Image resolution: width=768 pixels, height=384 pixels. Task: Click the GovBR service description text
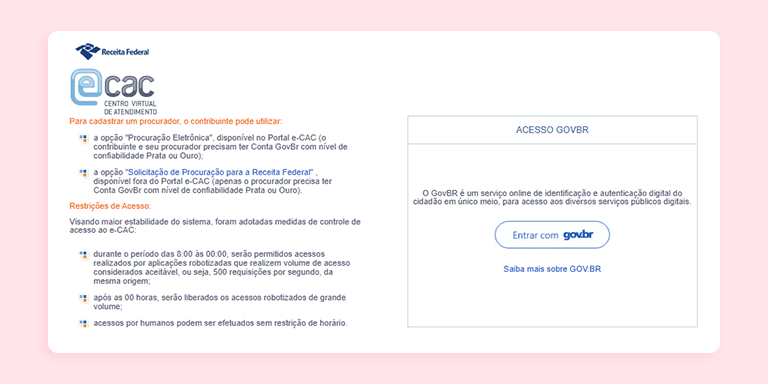(x=552, y=197)
